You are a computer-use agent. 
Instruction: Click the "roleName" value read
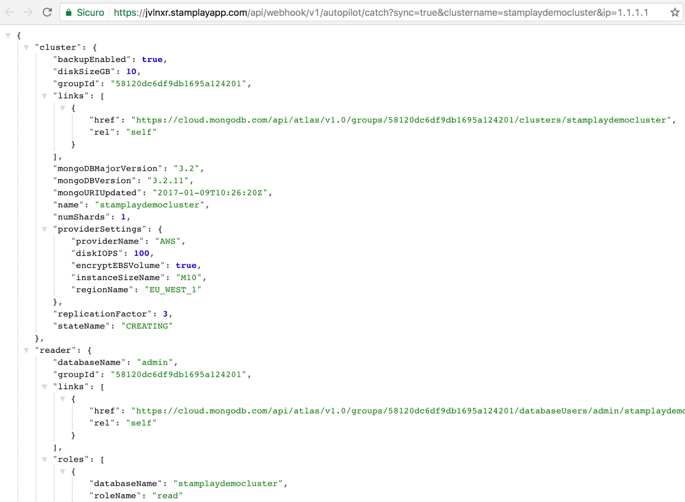pos(167,495)
